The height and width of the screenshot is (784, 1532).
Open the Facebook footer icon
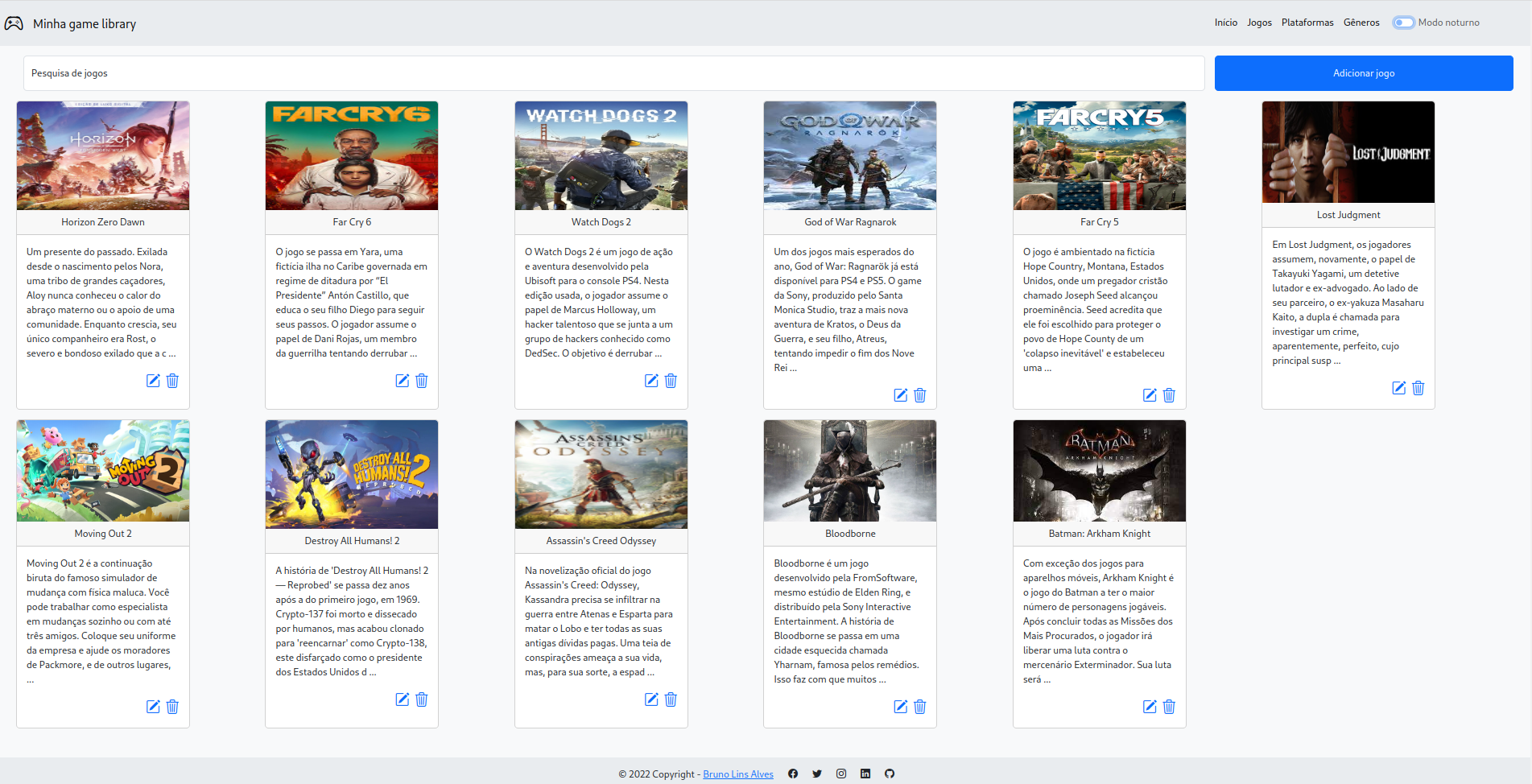pos(793,774)
